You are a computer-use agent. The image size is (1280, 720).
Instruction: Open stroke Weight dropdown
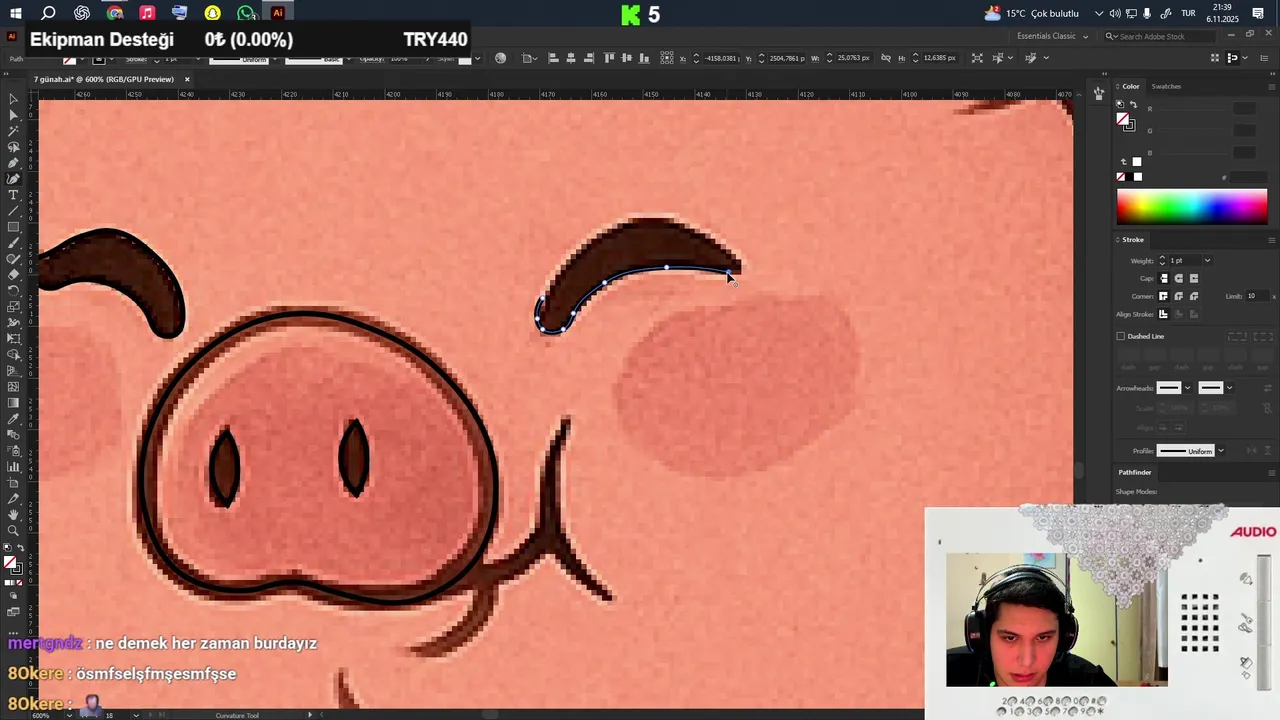click(1207, 261)
